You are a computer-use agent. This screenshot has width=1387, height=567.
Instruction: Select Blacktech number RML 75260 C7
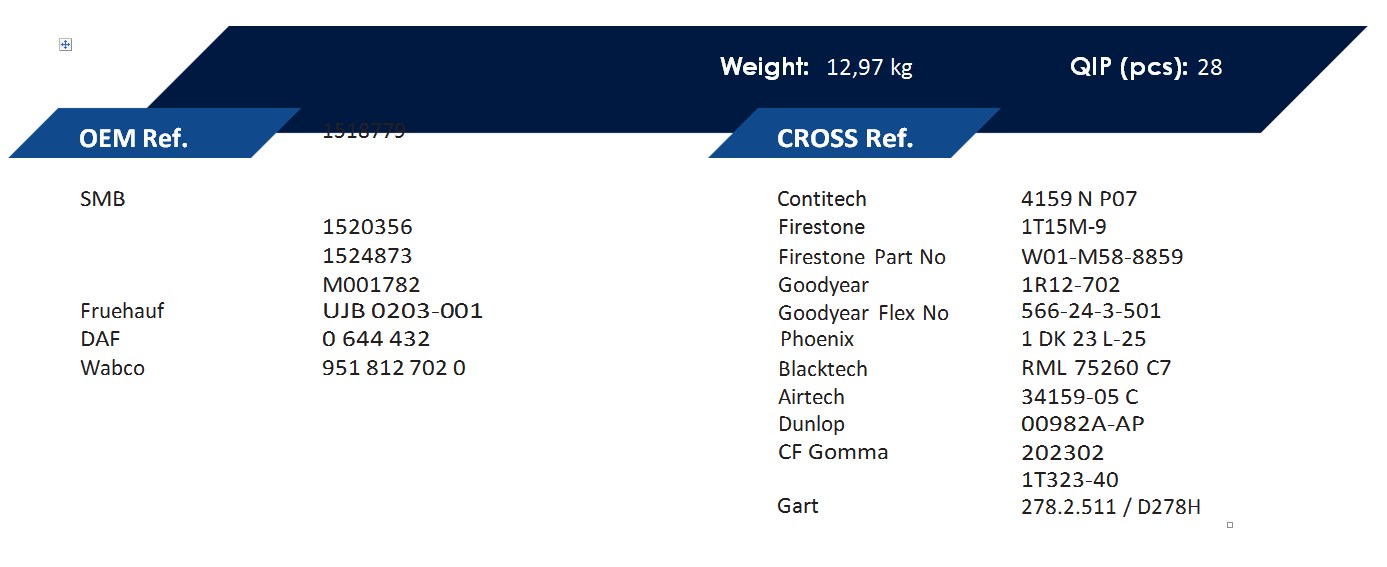1096,368
